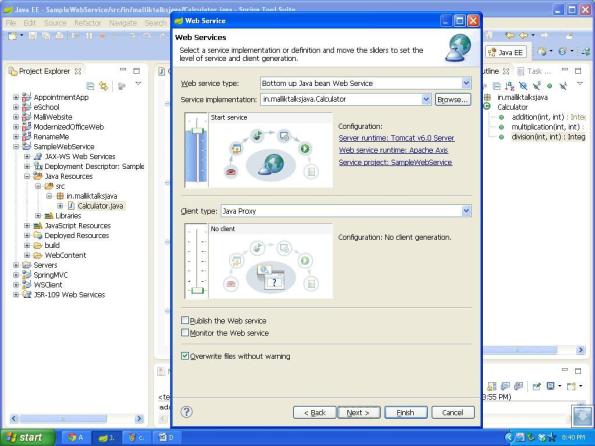Screen dimensions: 595x446
Task: Click the Finish button
Action: [x=406, y=413]
